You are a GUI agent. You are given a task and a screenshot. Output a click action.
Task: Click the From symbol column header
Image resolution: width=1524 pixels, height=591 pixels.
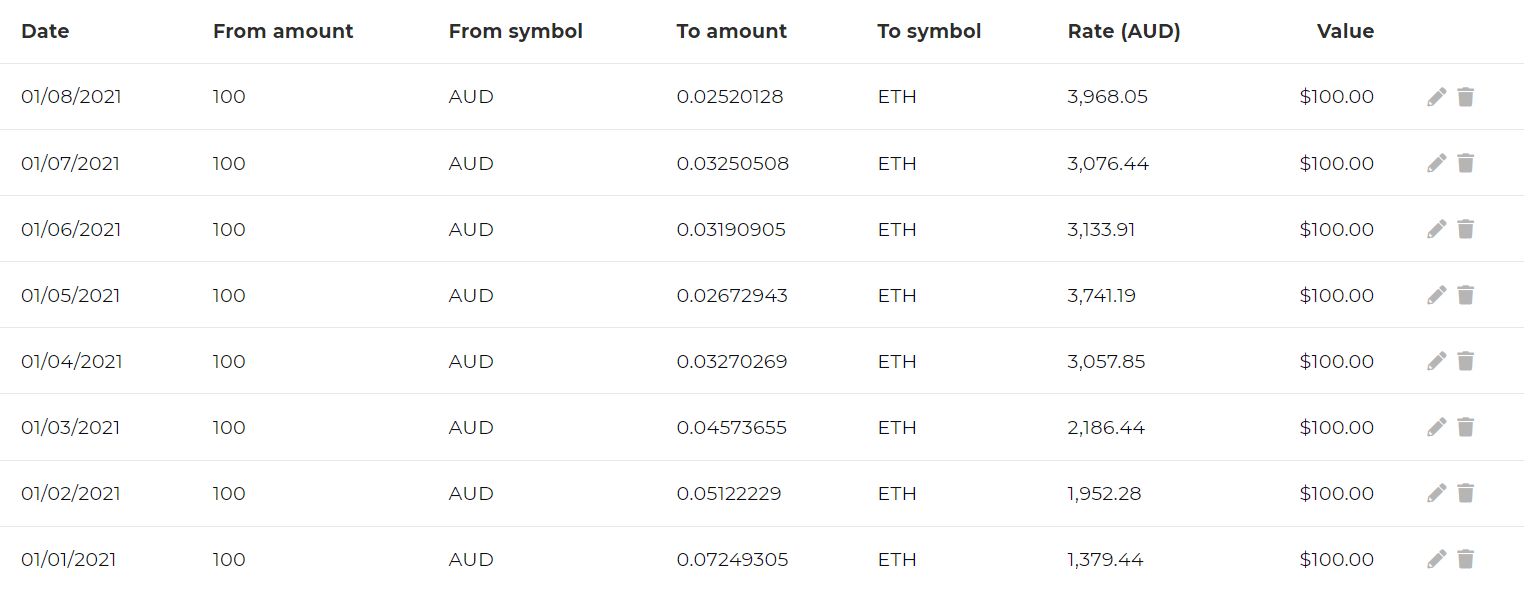(515, 31)
